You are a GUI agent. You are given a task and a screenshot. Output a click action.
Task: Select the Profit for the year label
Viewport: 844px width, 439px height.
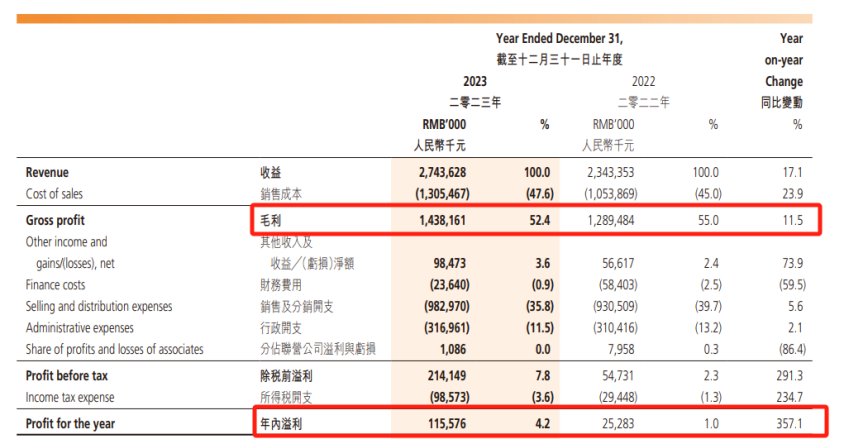(x=71, y=422)
